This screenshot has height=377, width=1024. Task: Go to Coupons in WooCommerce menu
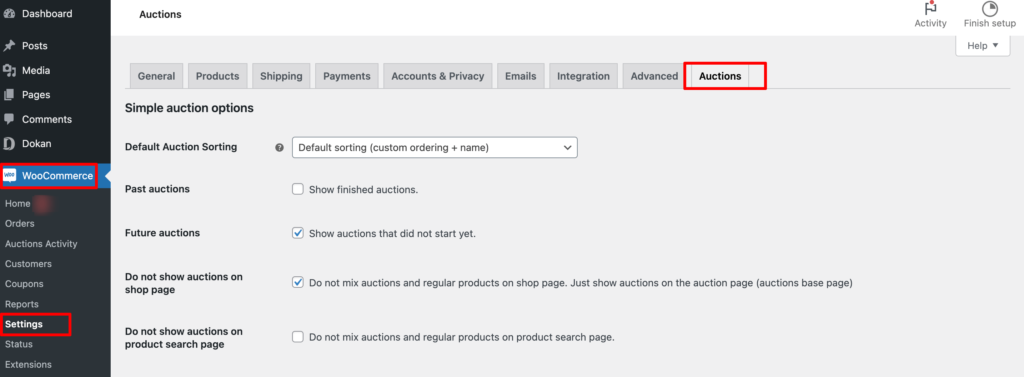[24, 284]
